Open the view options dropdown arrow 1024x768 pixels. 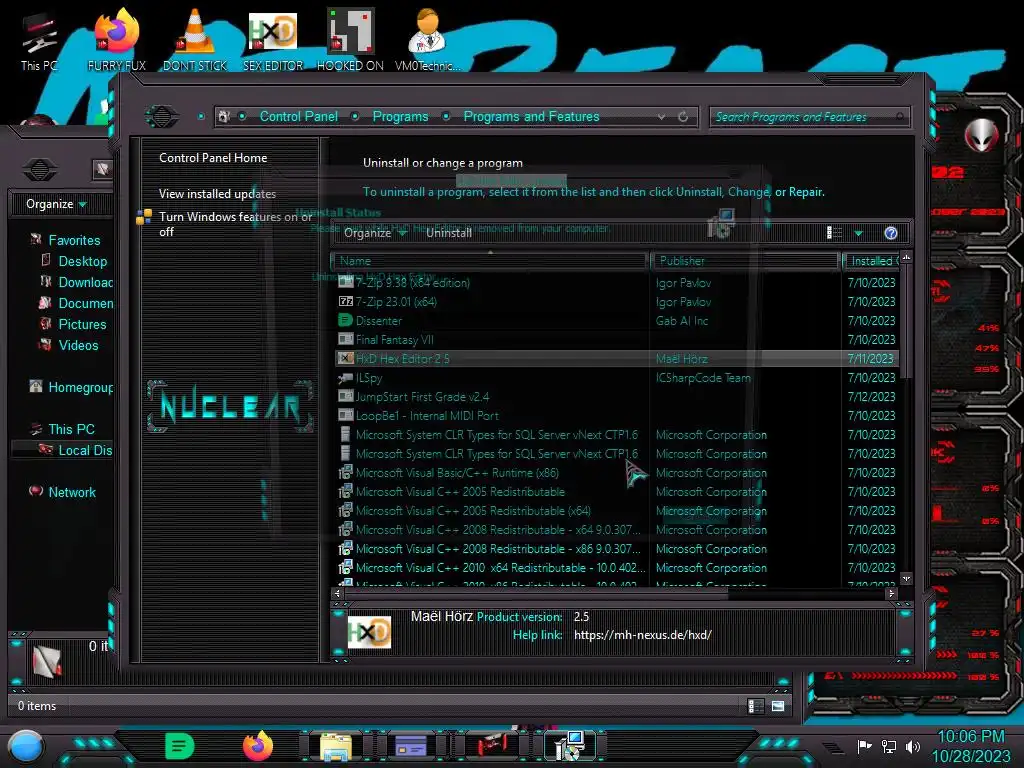tap(859, 233)
